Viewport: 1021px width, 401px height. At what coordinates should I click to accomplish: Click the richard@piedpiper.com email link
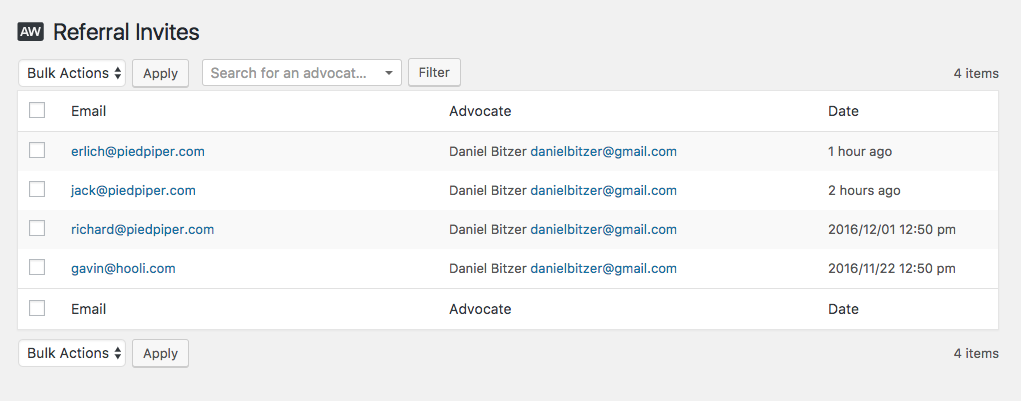(x=142, y=229)
